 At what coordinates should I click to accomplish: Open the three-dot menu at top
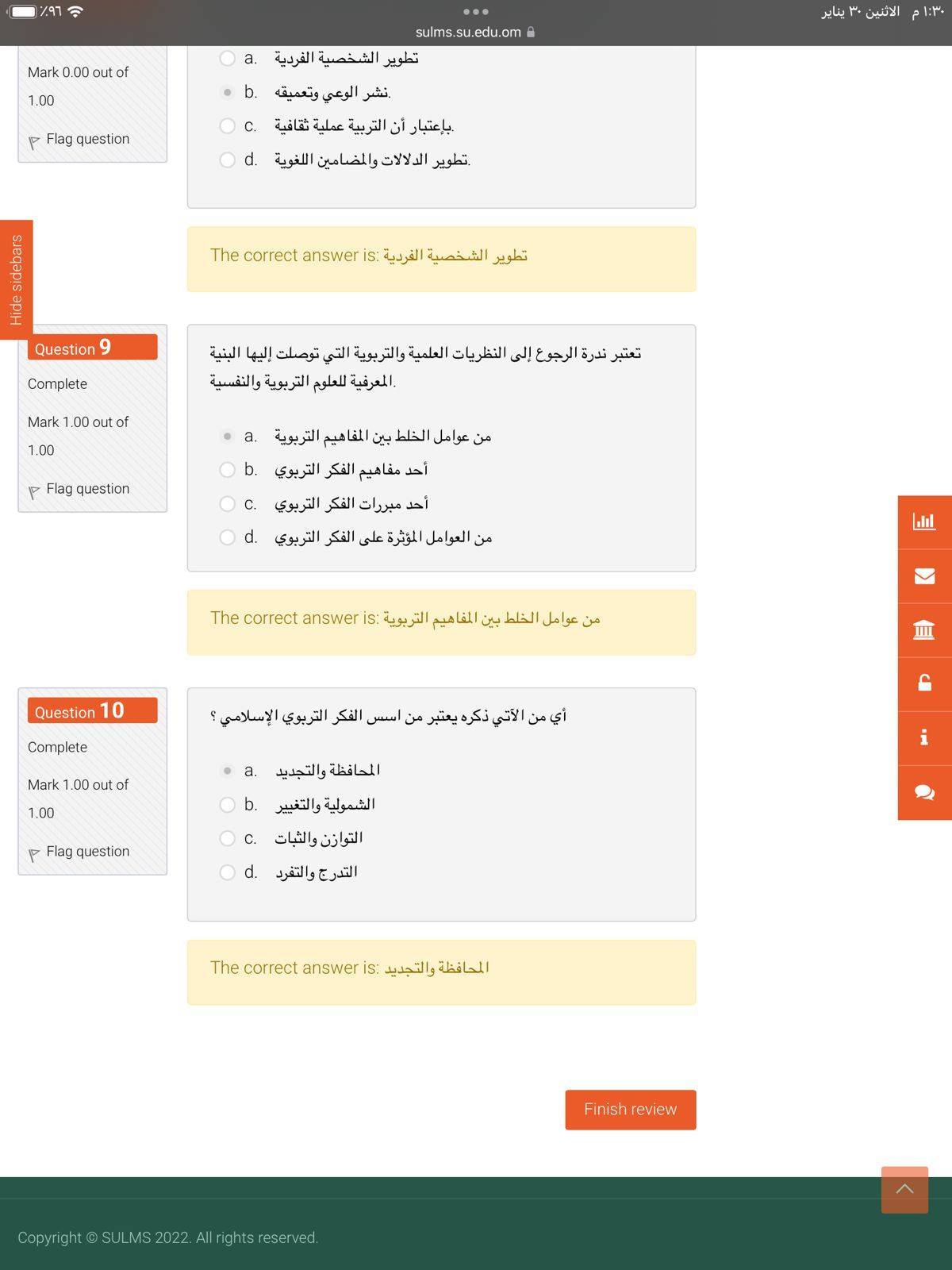[475, 12]
